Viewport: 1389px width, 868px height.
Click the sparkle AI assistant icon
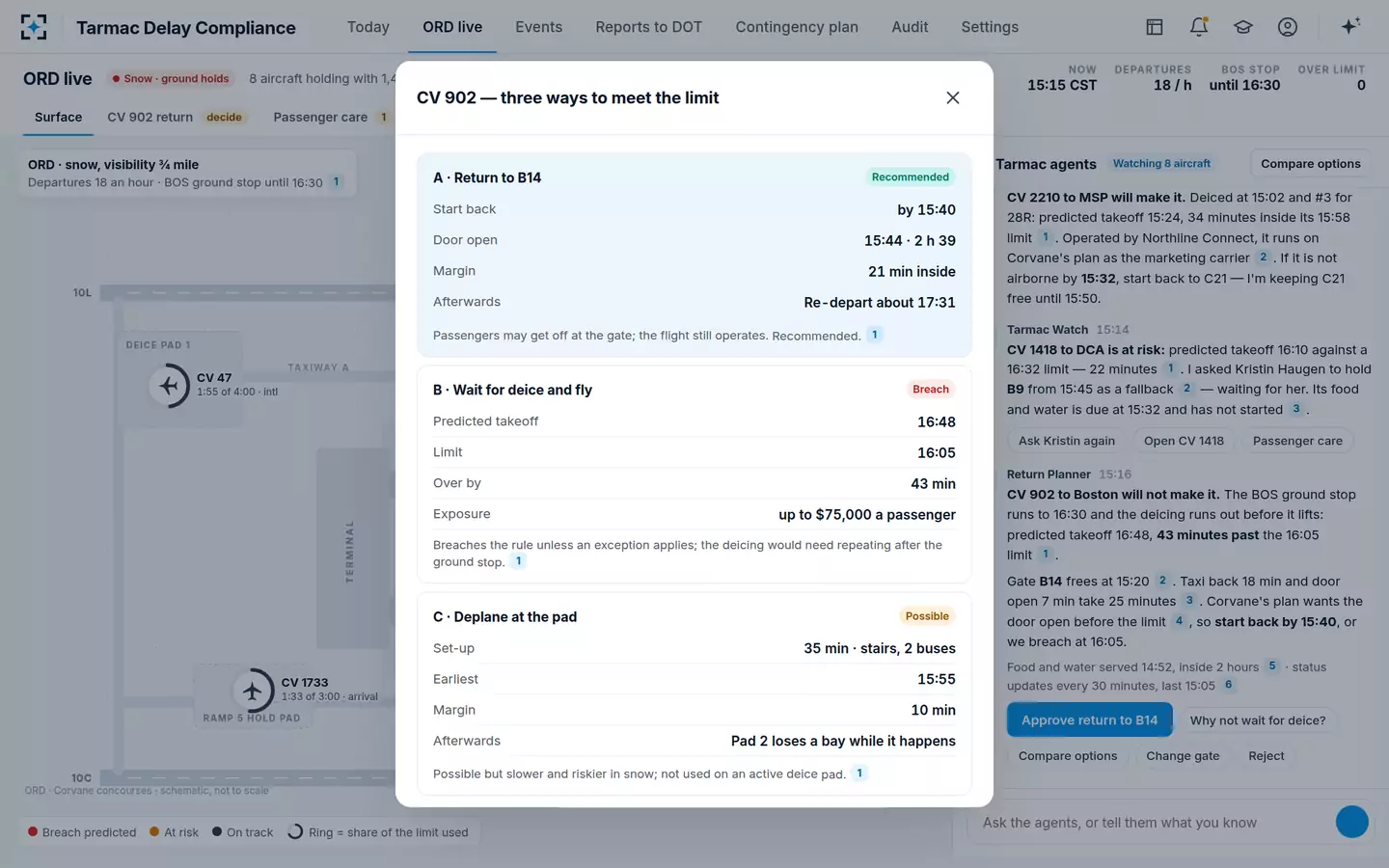coord(1350,27)
